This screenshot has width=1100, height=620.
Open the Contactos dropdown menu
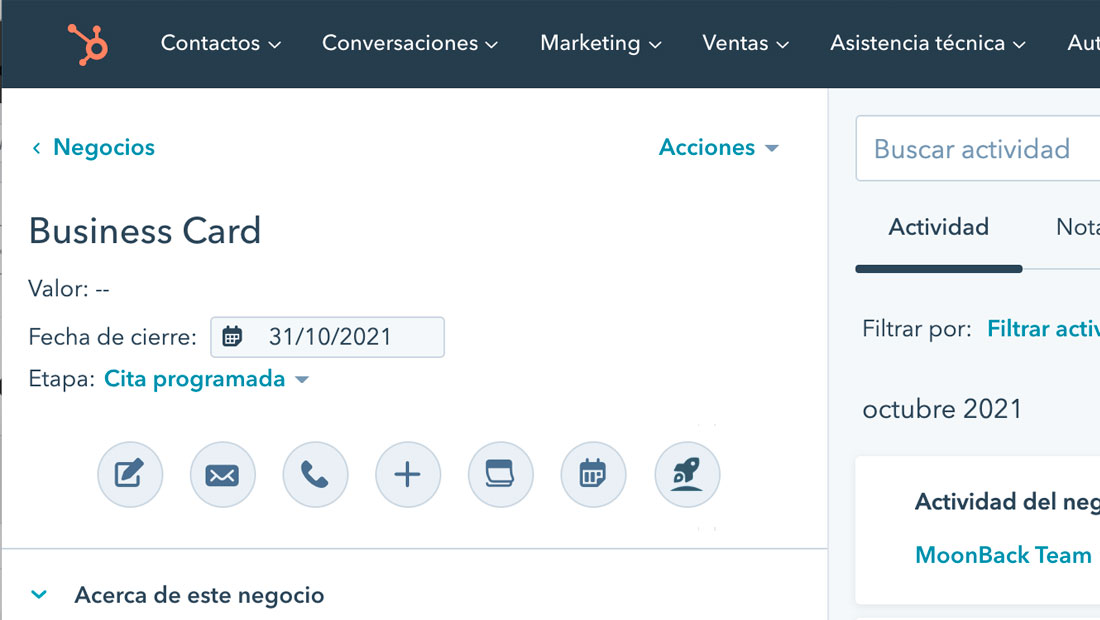(x=220, y=43)
